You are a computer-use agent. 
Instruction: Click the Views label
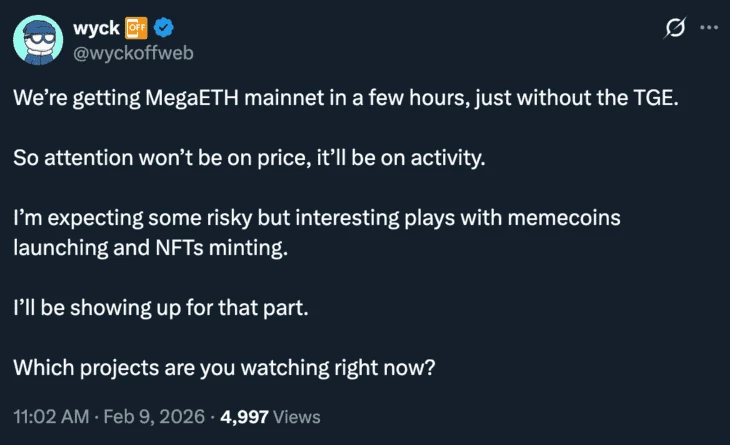point(297,415)
